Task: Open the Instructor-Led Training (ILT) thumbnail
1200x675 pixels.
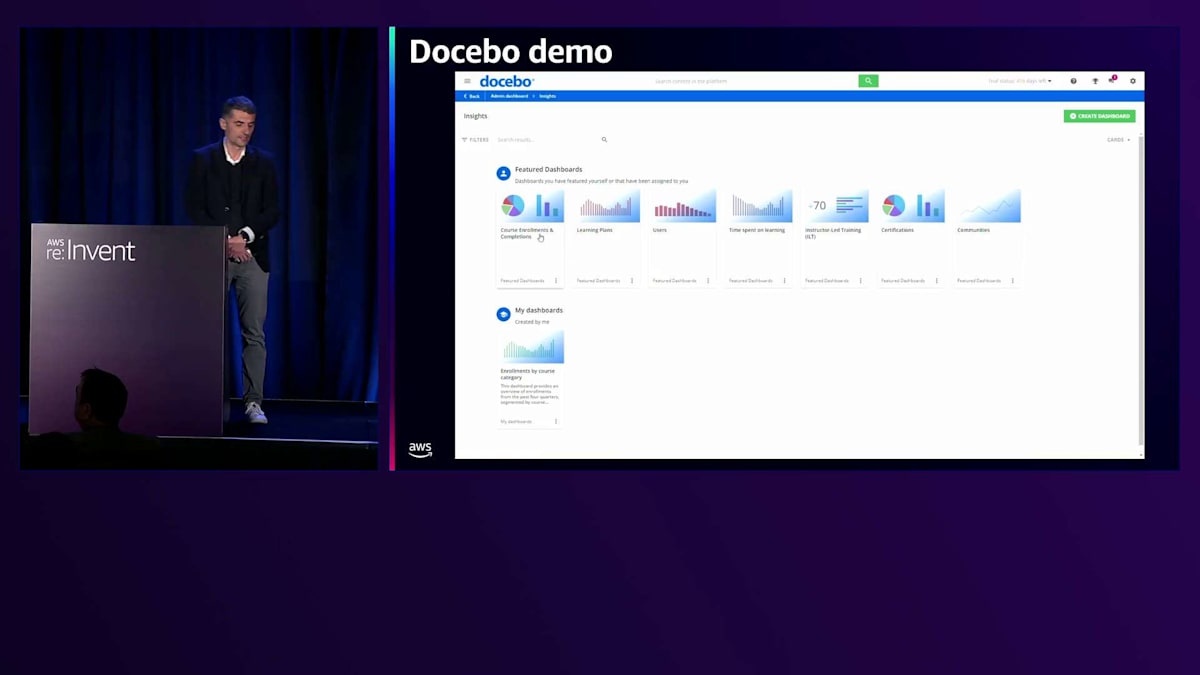Action: 835,206
